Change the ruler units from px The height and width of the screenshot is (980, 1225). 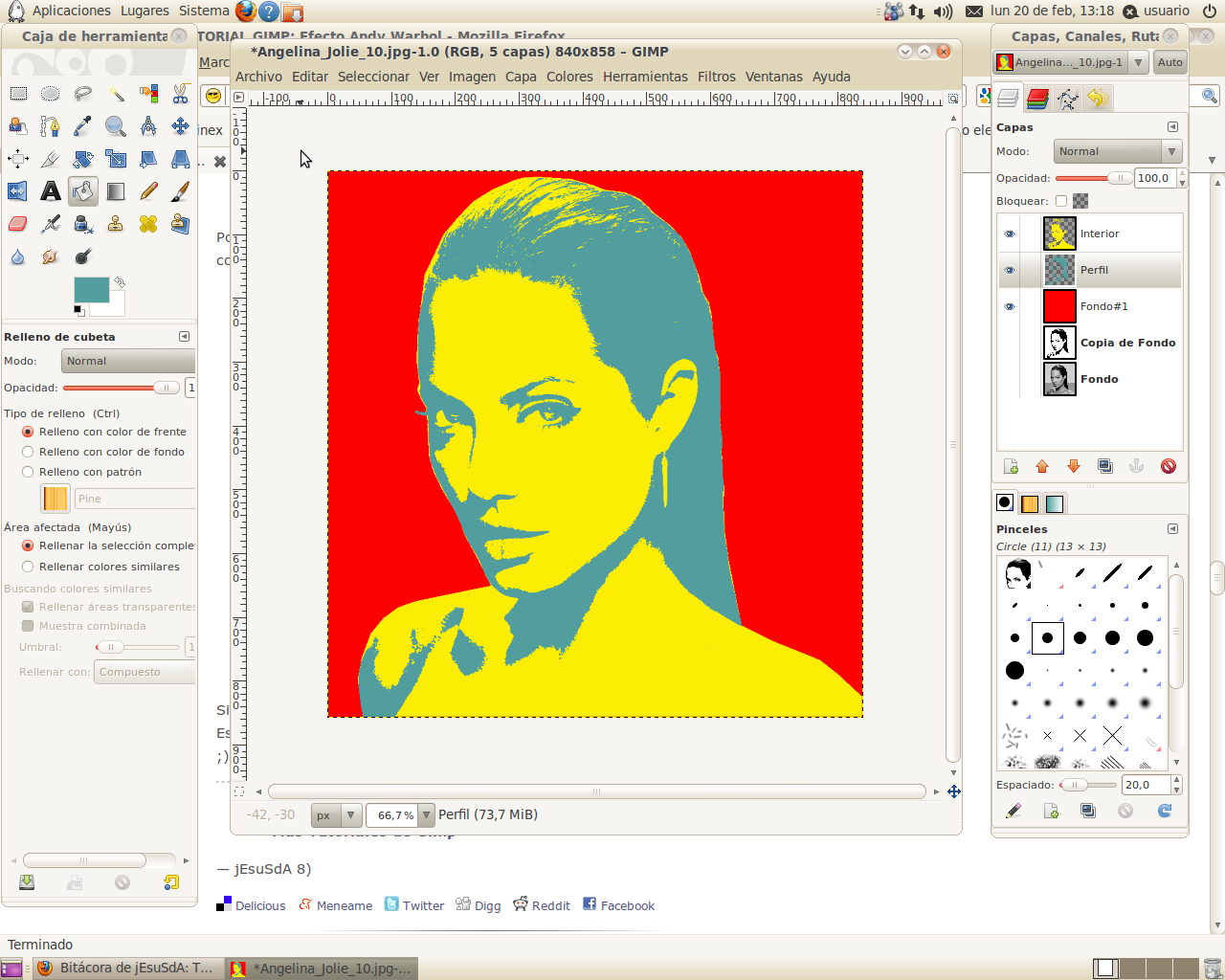pyautogui.click(x=334, y=814)
